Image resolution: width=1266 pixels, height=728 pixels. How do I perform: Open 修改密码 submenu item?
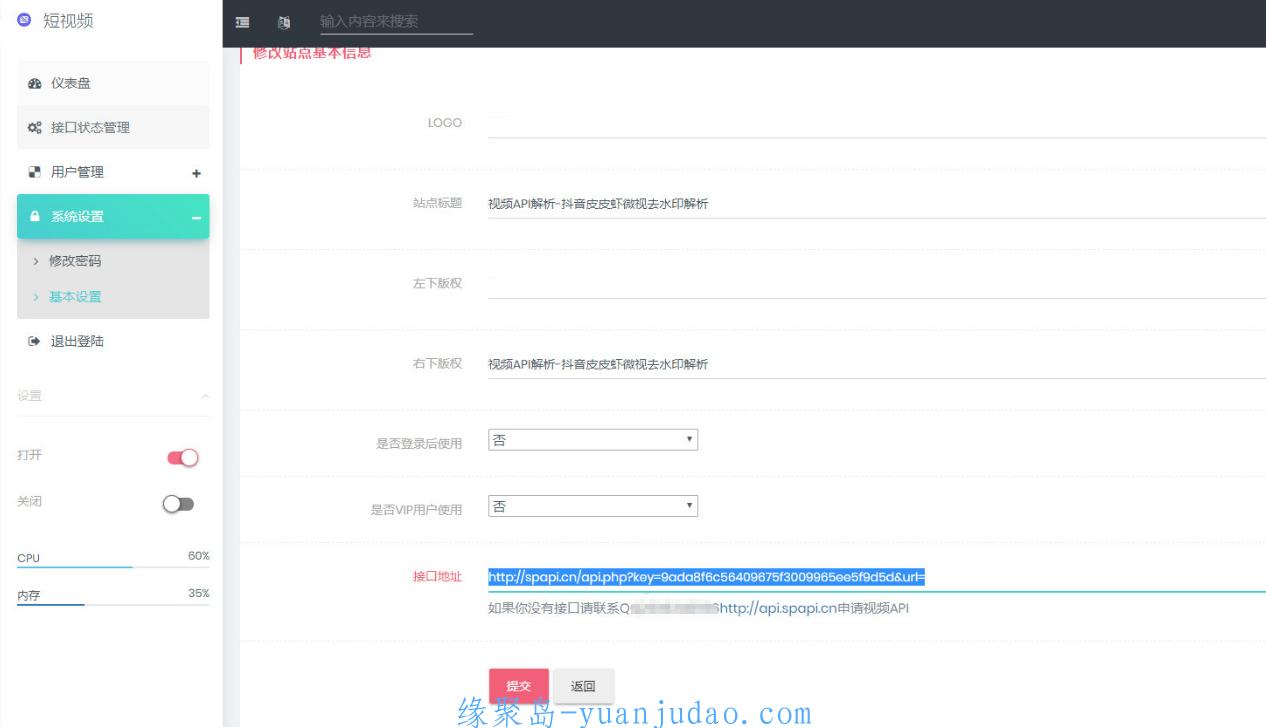click(75, 261)
